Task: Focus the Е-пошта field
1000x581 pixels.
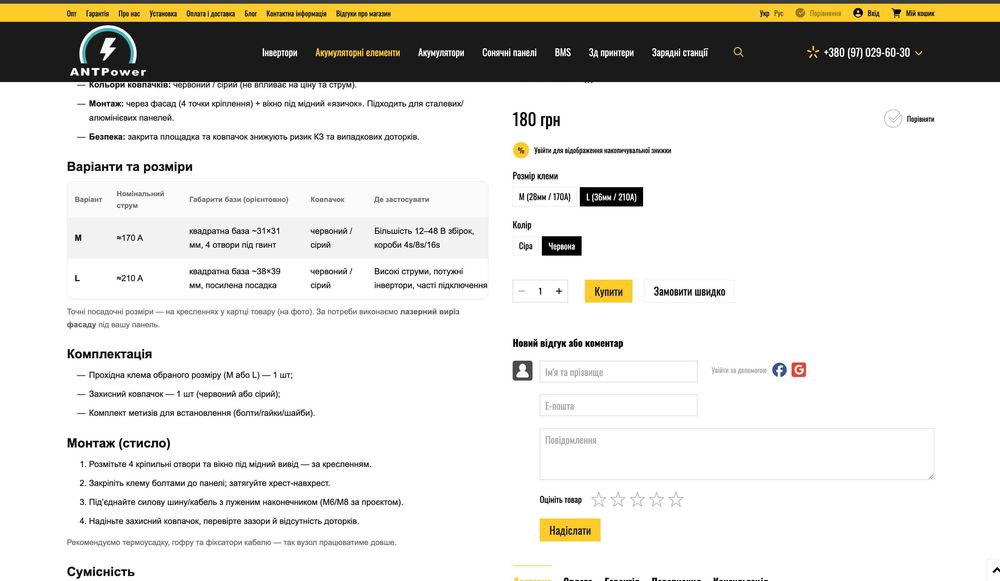Action: click(619, 406)
